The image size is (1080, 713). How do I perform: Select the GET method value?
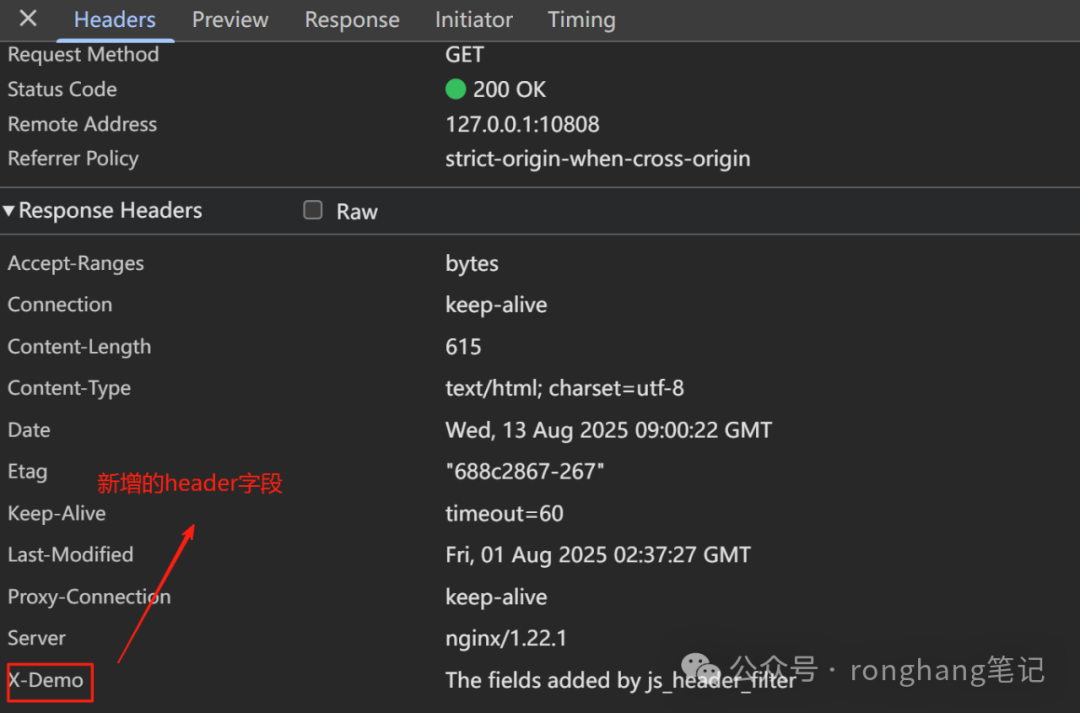coord(464,54)
